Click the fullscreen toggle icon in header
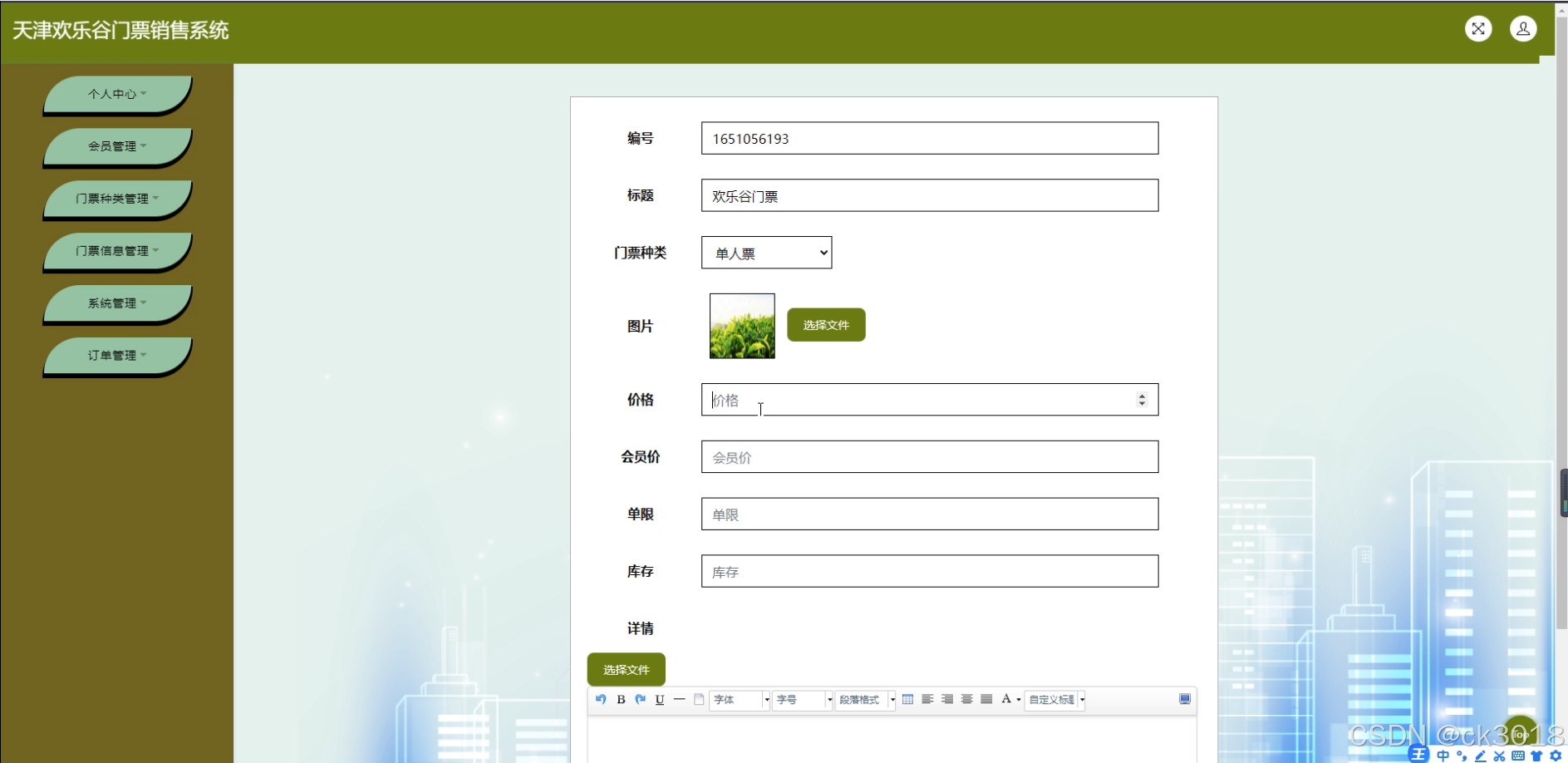The height and width of the screenshot is (763, 1568). click(1478, 29)
